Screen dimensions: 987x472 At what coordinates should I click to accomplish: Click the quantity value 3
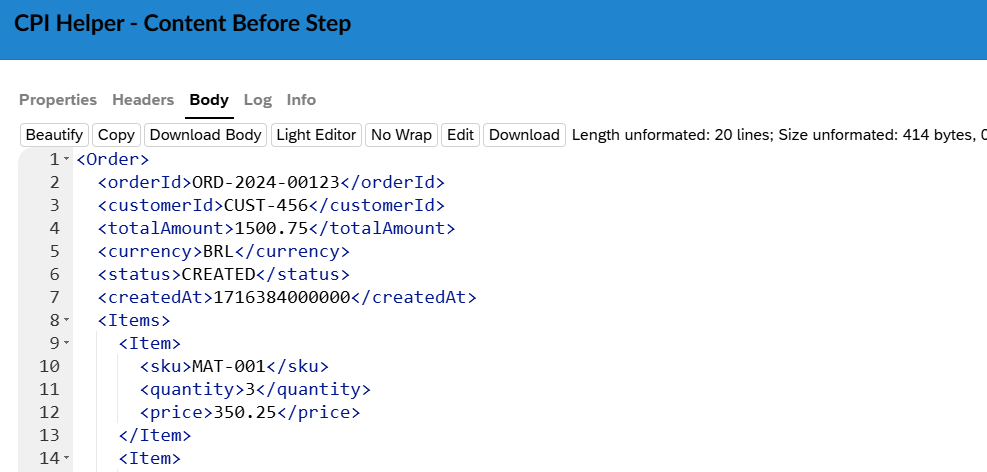click(250, 390)
